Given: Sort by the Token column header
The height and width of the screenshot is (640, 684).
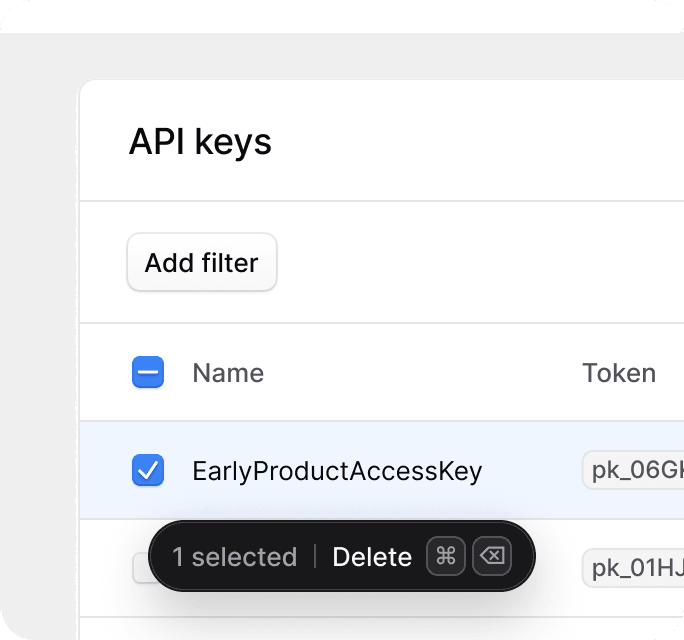Looking at the screenshot, I should pyautogui.click(x=619, y=373).
